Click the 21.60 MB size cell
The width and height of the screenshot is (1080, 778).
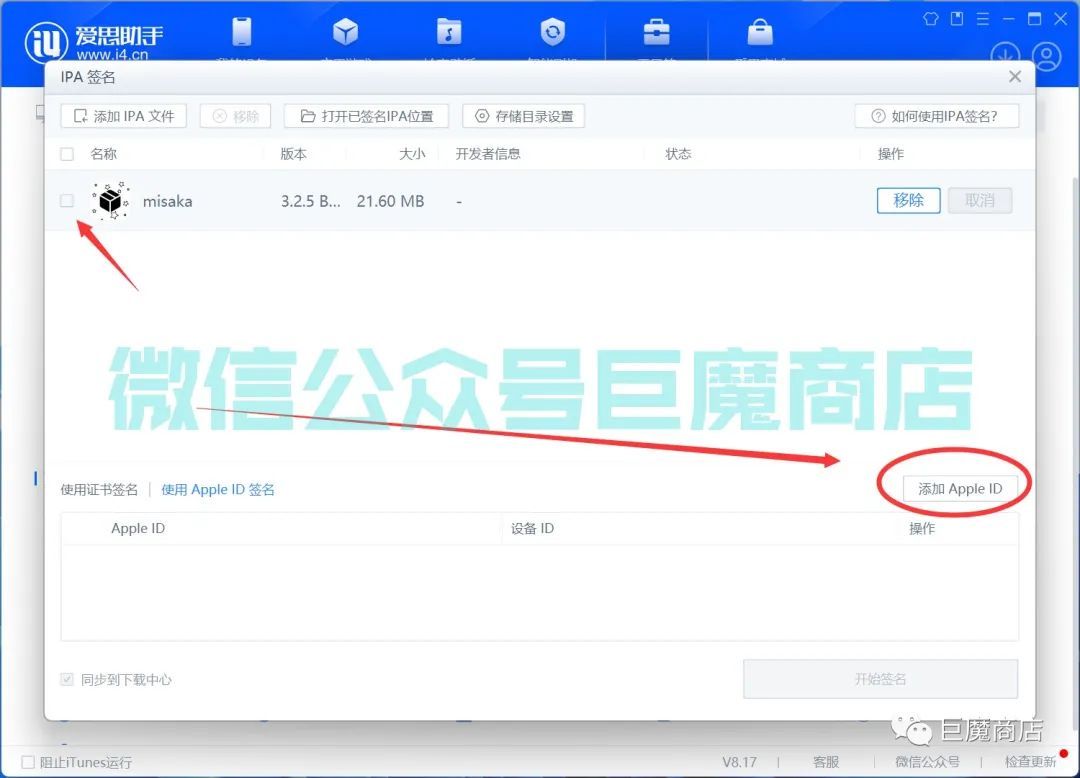391,202
